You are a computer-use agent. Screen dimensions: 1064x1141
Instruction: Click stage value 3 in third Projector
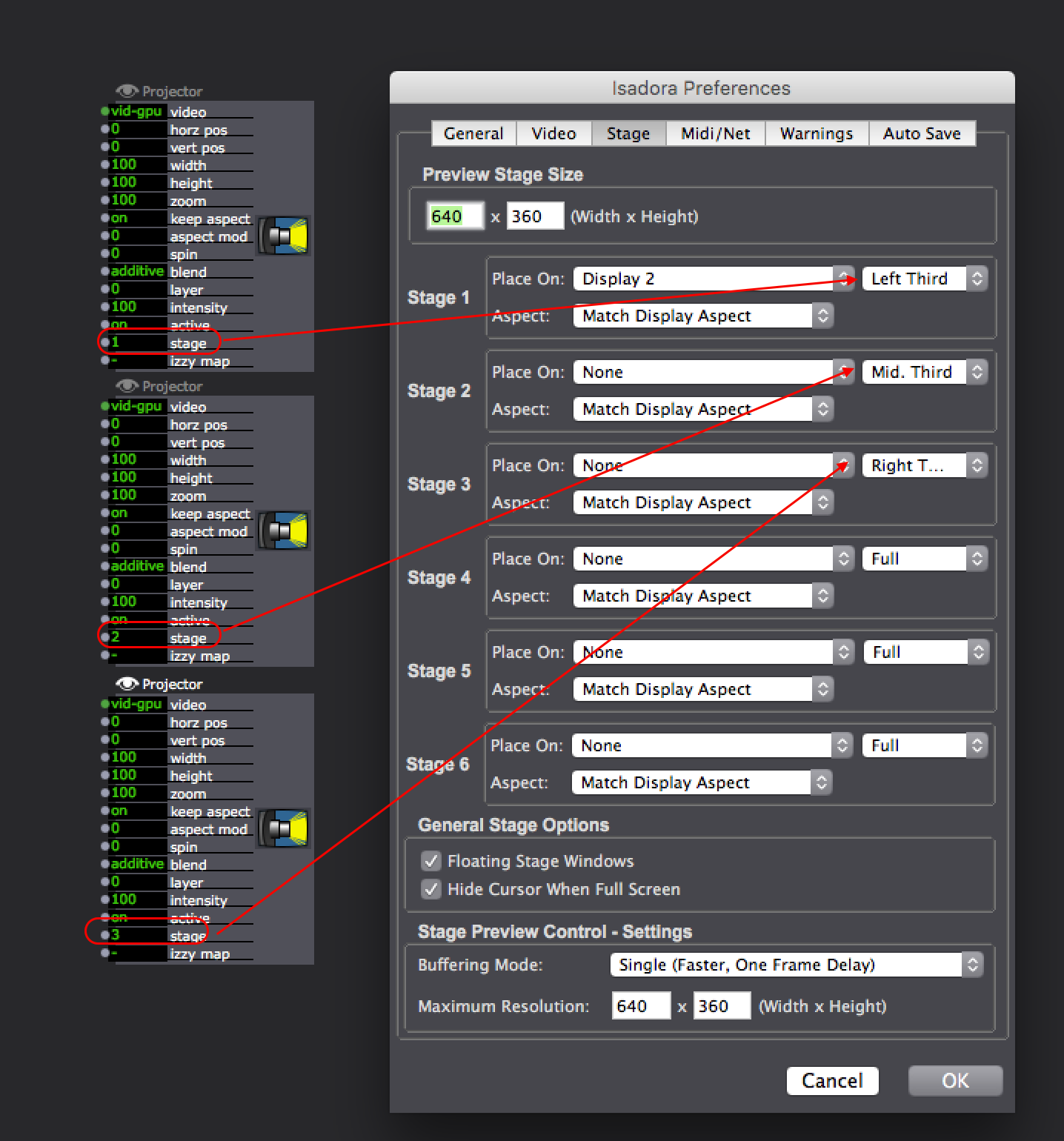pyautogui.click(x=138, y=935)
